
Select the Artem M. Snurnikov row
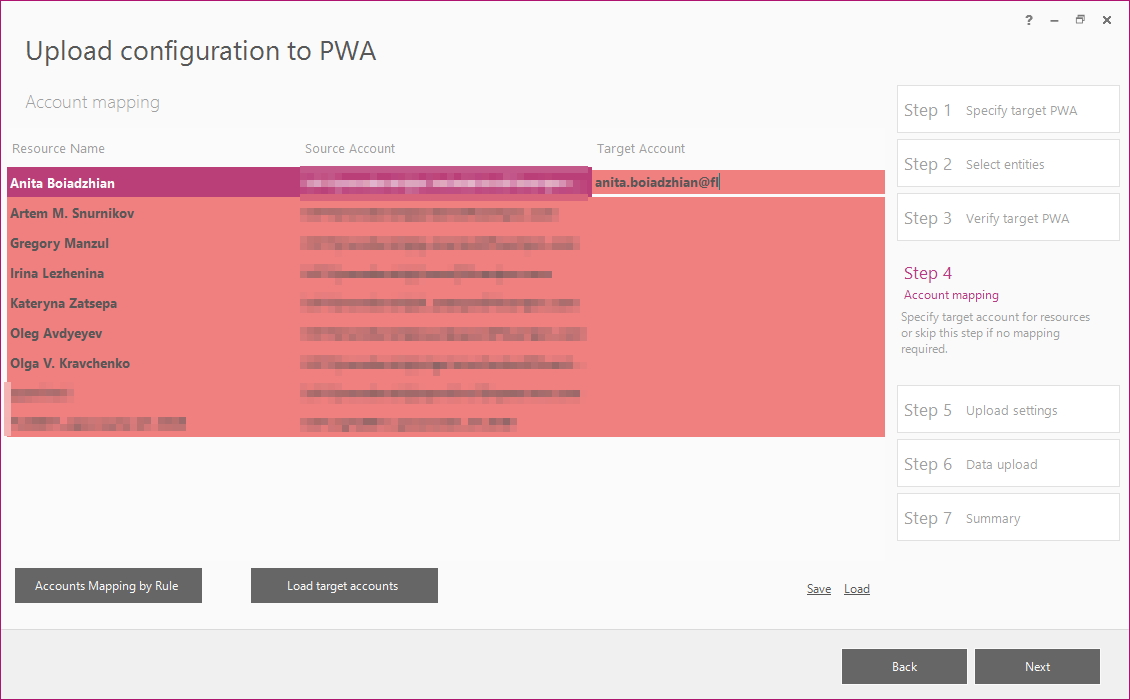446,213
